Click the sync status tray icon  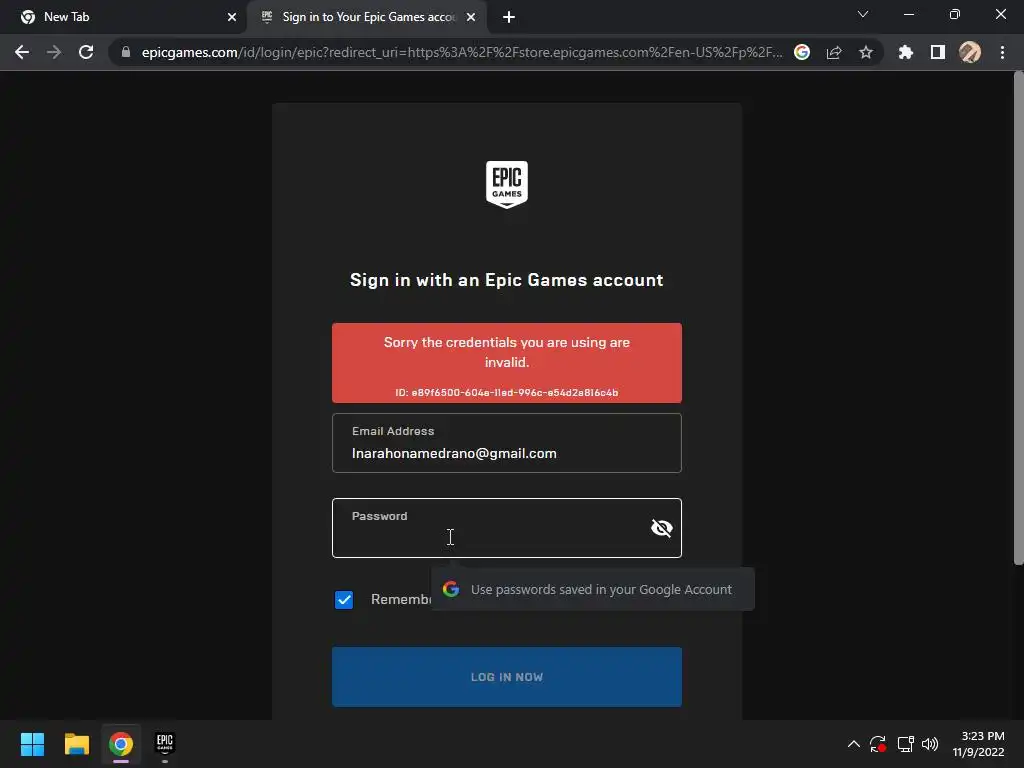878,744
